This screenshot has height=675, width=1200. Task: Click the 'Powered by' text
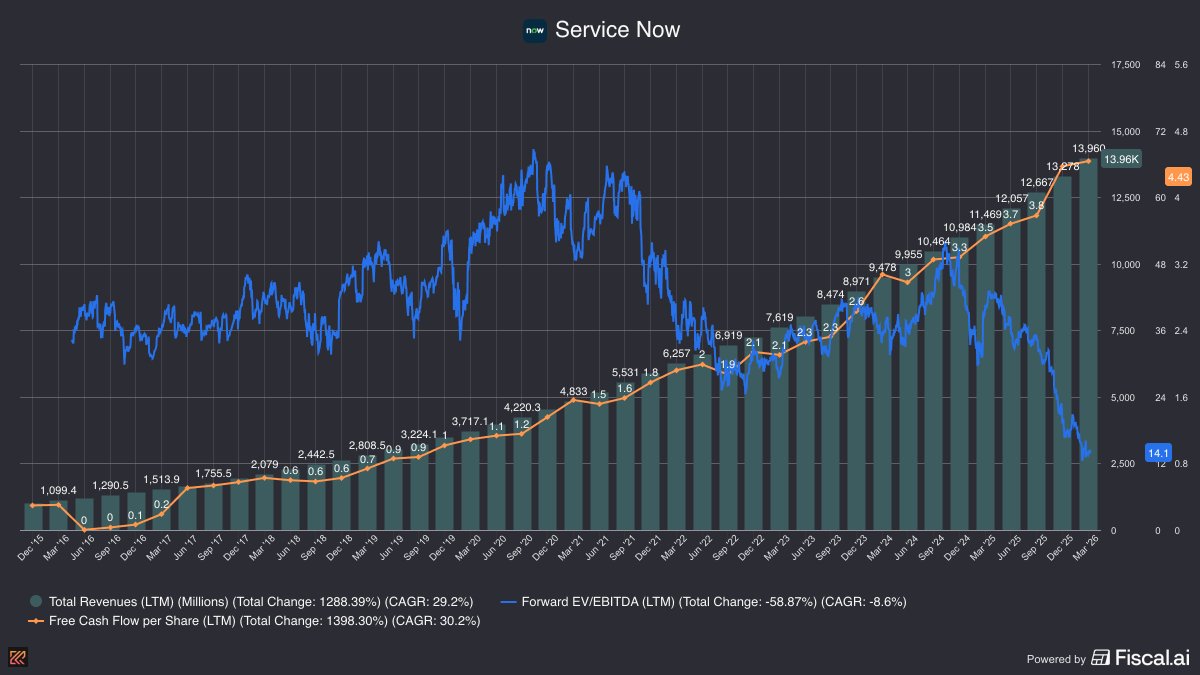[1056, 659]
